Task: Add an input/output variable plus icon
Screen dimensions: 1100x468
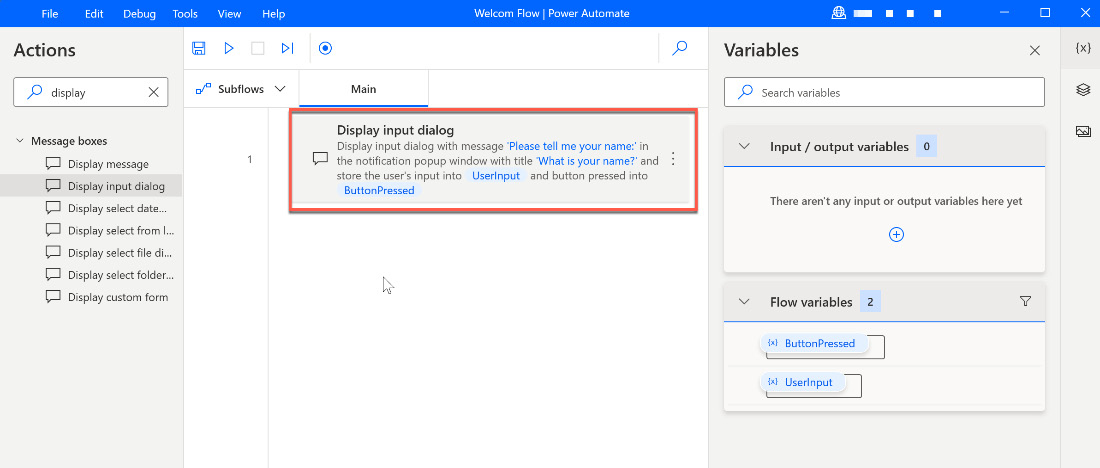Action: [x=896, y=234]
